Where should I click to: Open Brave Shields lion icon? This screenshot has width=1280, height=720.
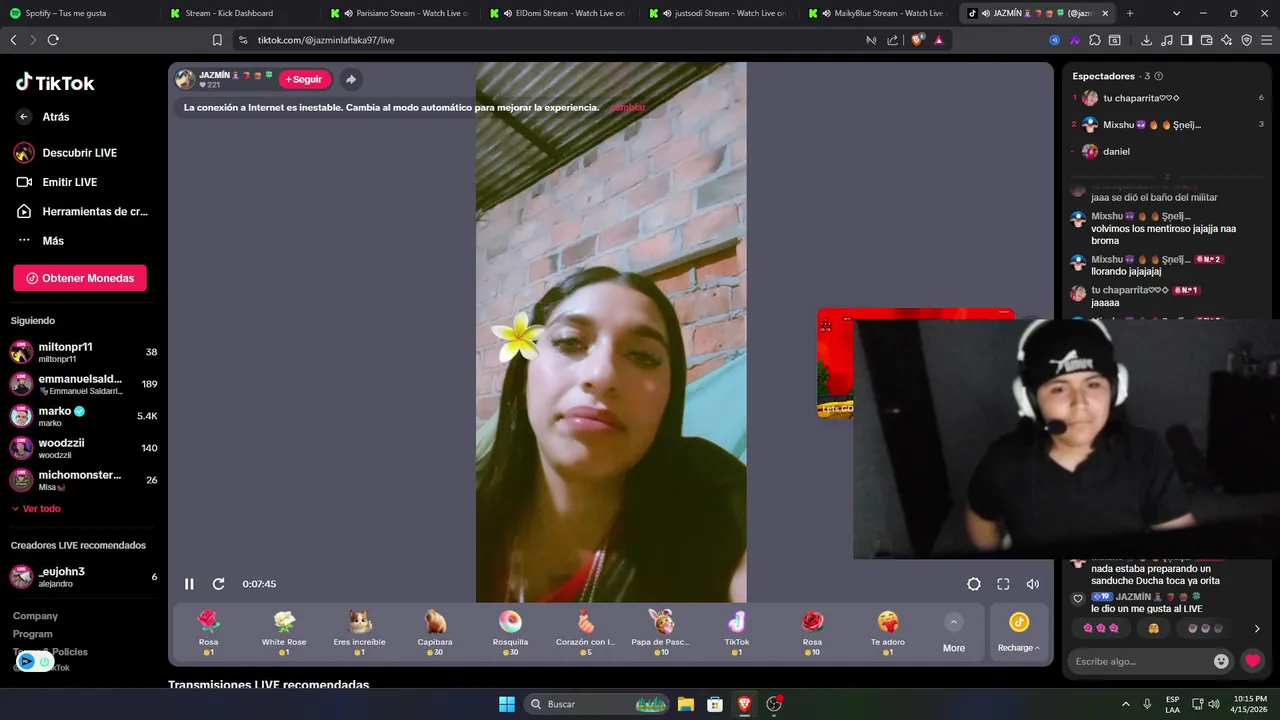[x=918, y=40]
